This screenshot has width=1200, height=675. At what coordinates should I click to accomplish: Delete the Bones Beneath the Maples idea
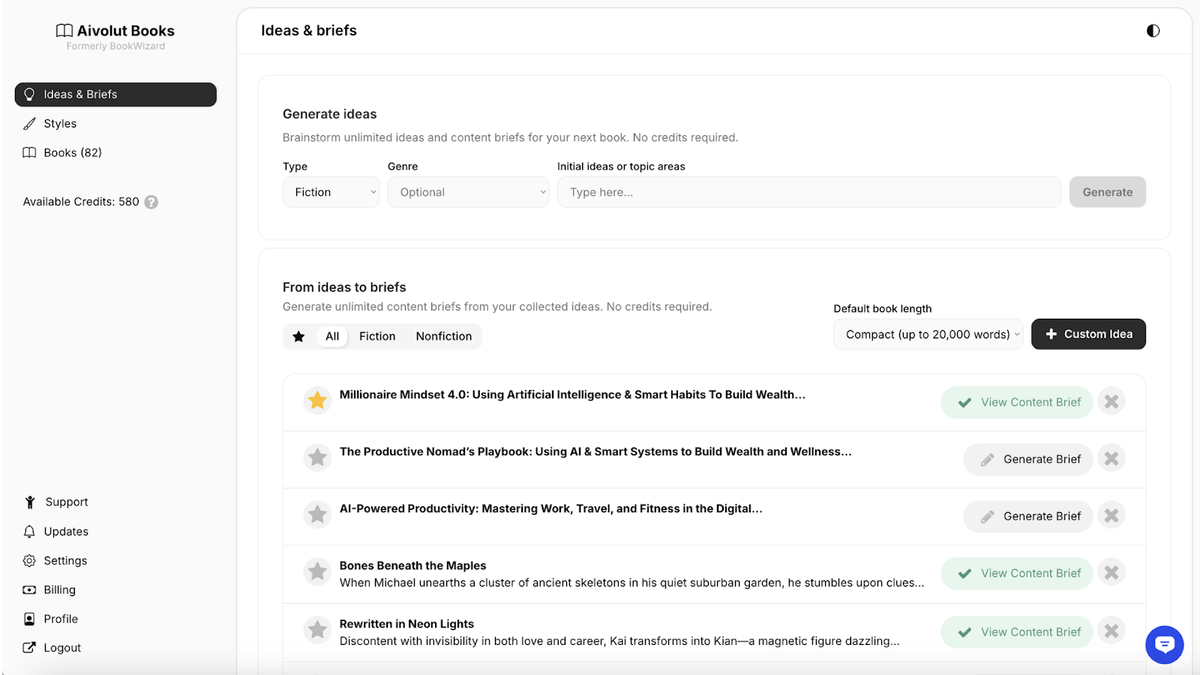coord(1111,573)
